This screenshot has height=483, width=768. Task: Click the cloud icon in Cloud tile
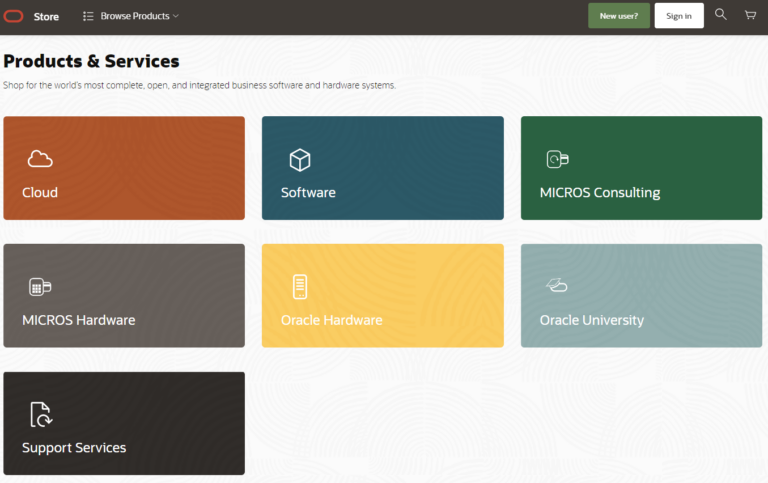[40, 159]
